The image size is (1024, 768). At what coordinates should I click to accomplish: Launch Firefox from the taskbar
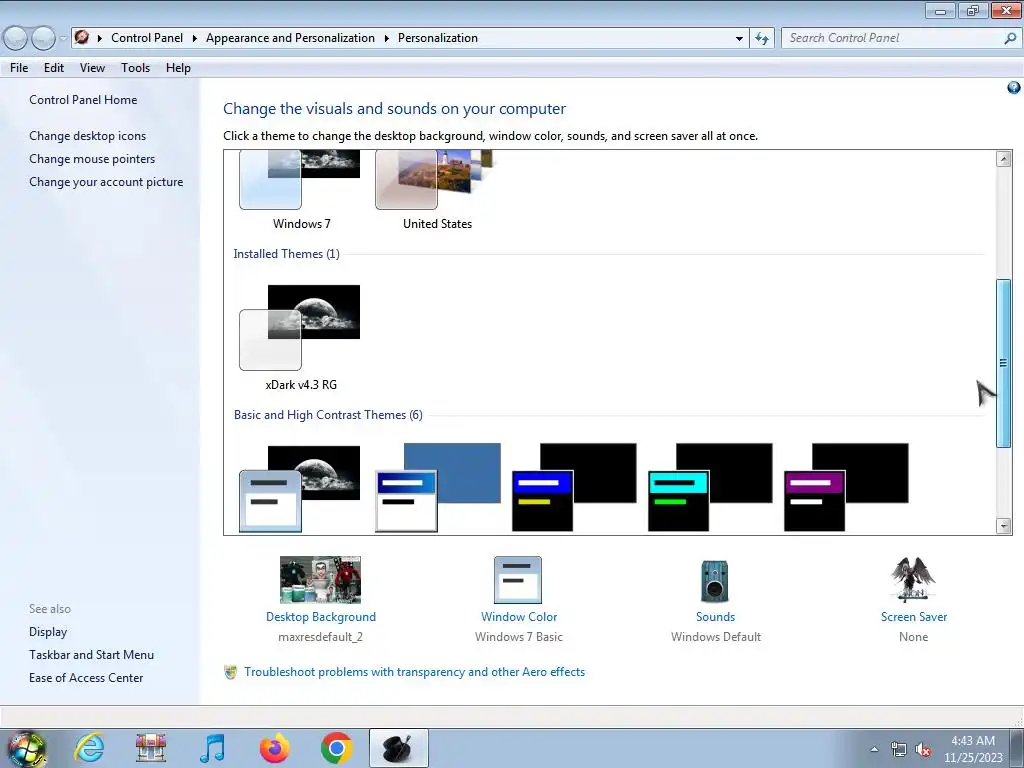coord(274,748)
